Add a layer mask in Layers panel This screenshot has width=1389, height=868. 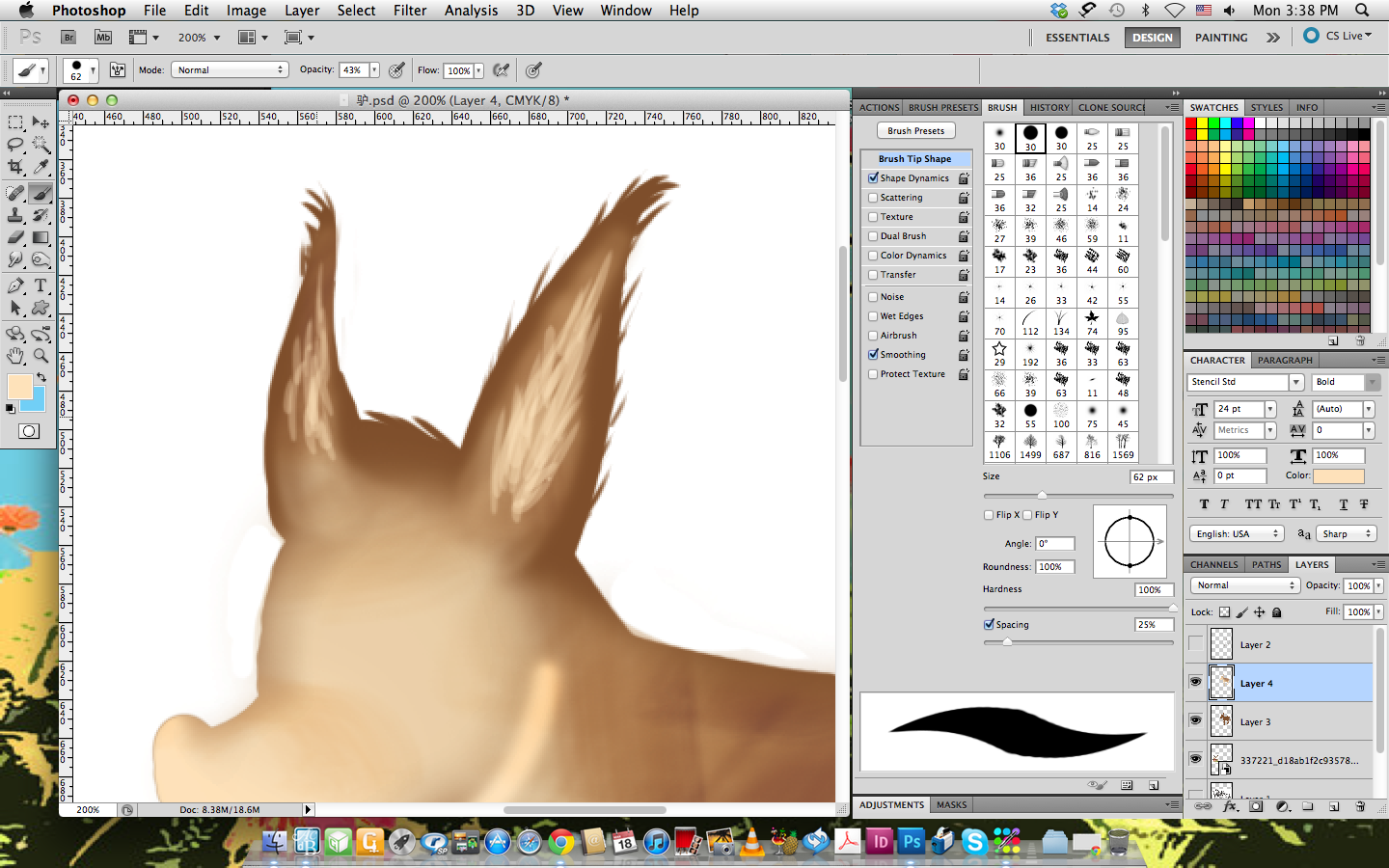[x=1256, y=806]
